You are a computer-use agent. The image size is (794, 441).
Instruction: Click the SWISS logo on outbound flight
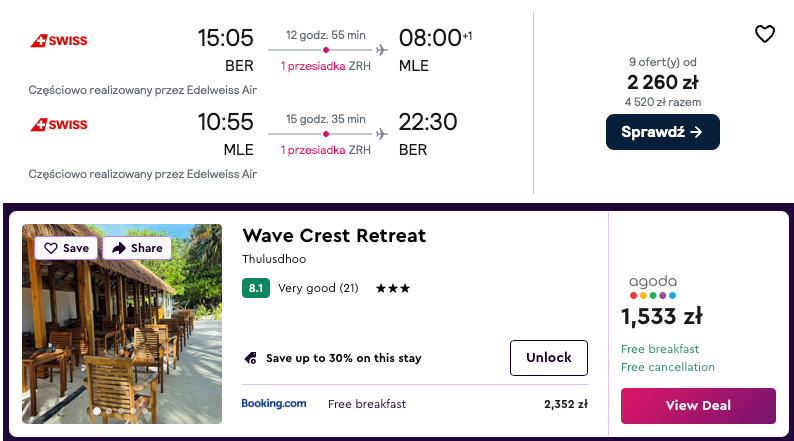coord(58,41)
